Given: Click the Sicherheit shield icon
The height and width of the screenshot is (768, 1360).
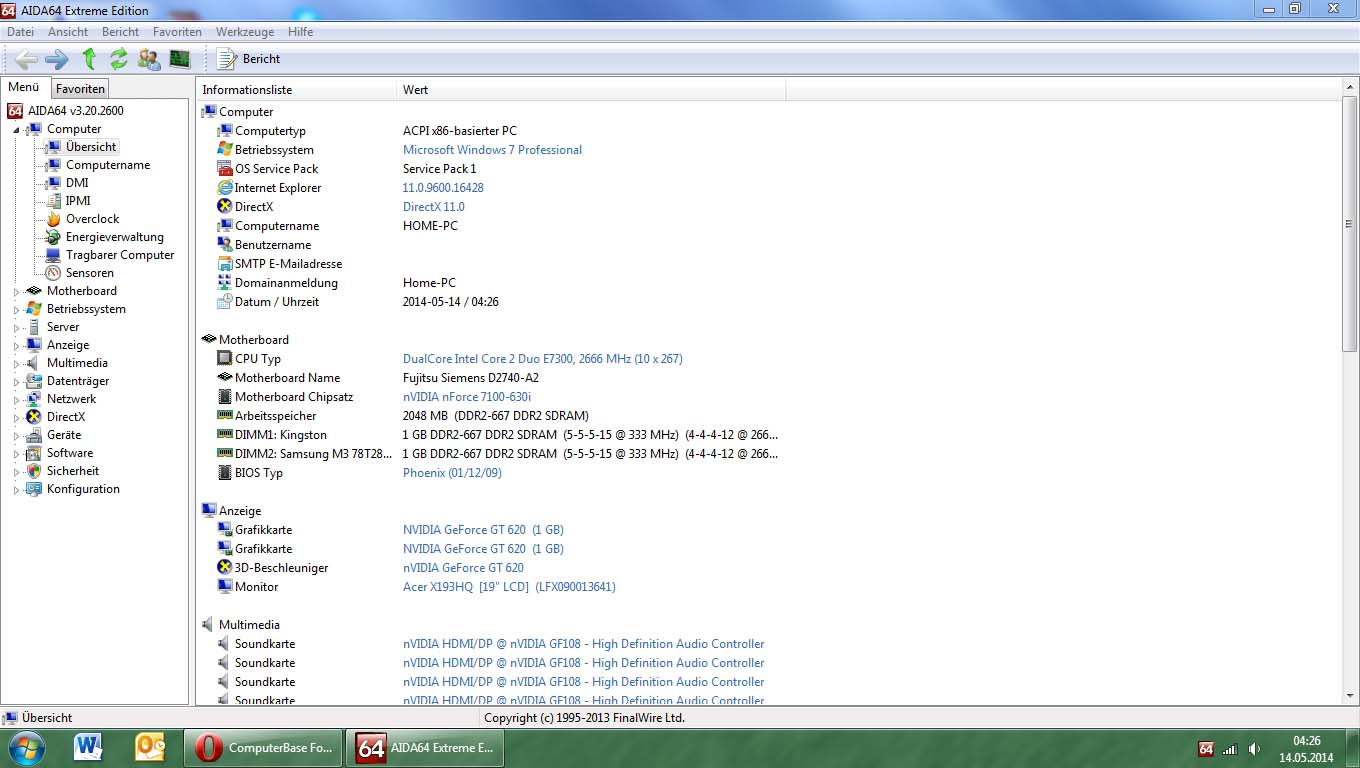Looking at the screenshot, I should 34,471.
